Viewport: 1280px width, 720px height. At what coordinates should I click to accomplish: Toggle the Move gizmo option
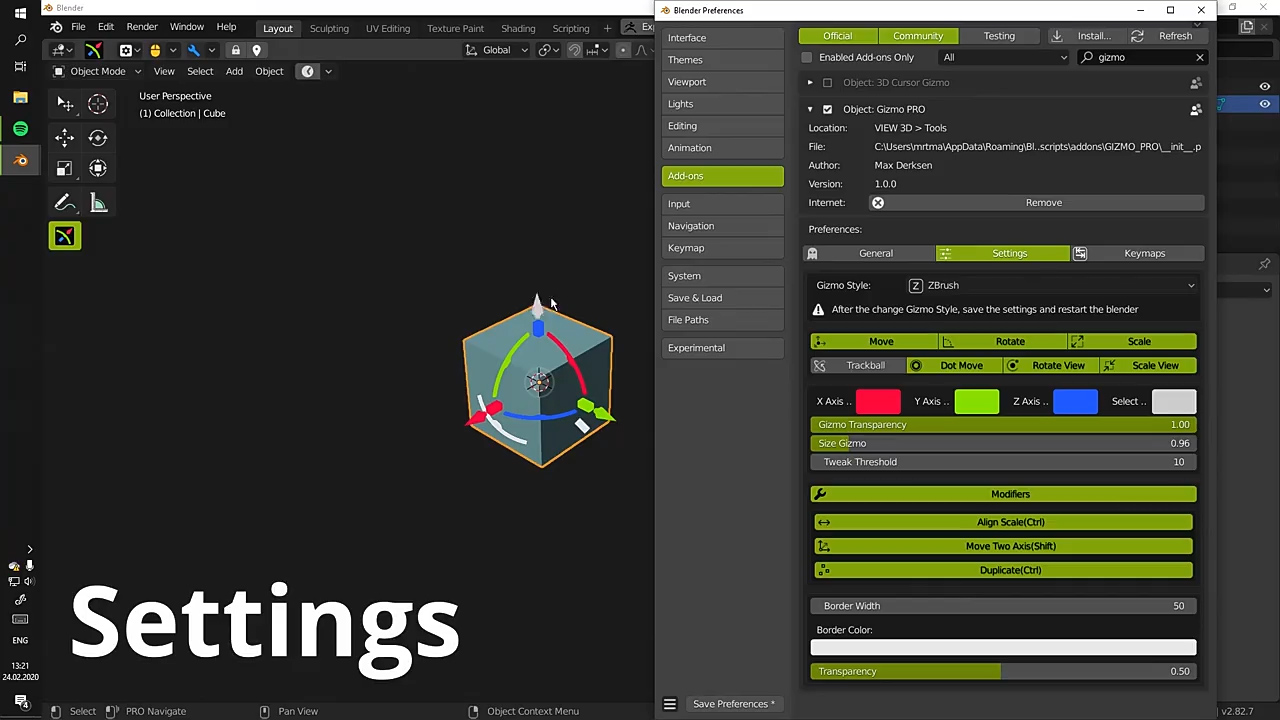874,342
